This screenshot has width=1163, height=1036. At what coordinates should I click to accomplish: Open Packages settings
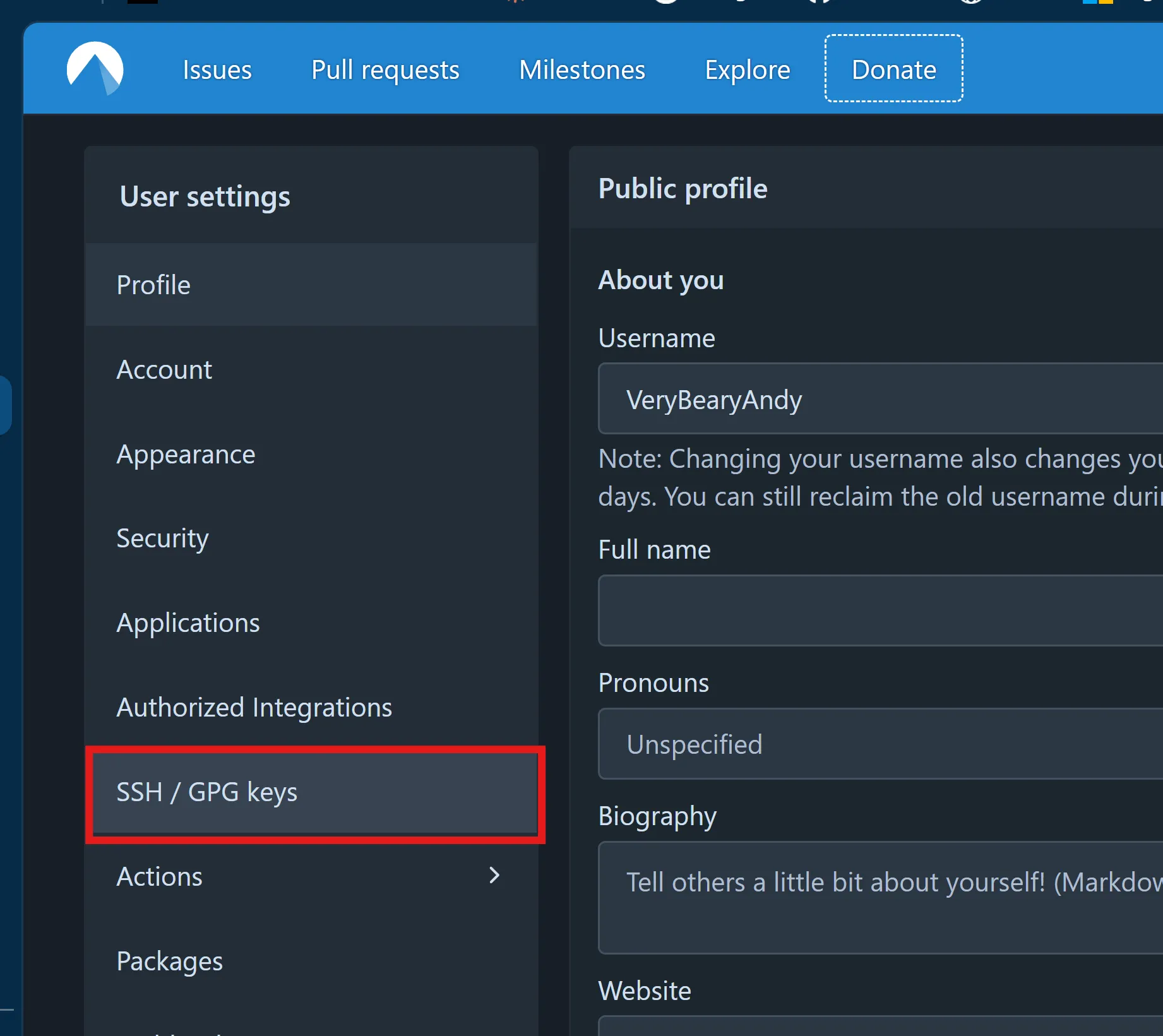[x=311, y=961]
